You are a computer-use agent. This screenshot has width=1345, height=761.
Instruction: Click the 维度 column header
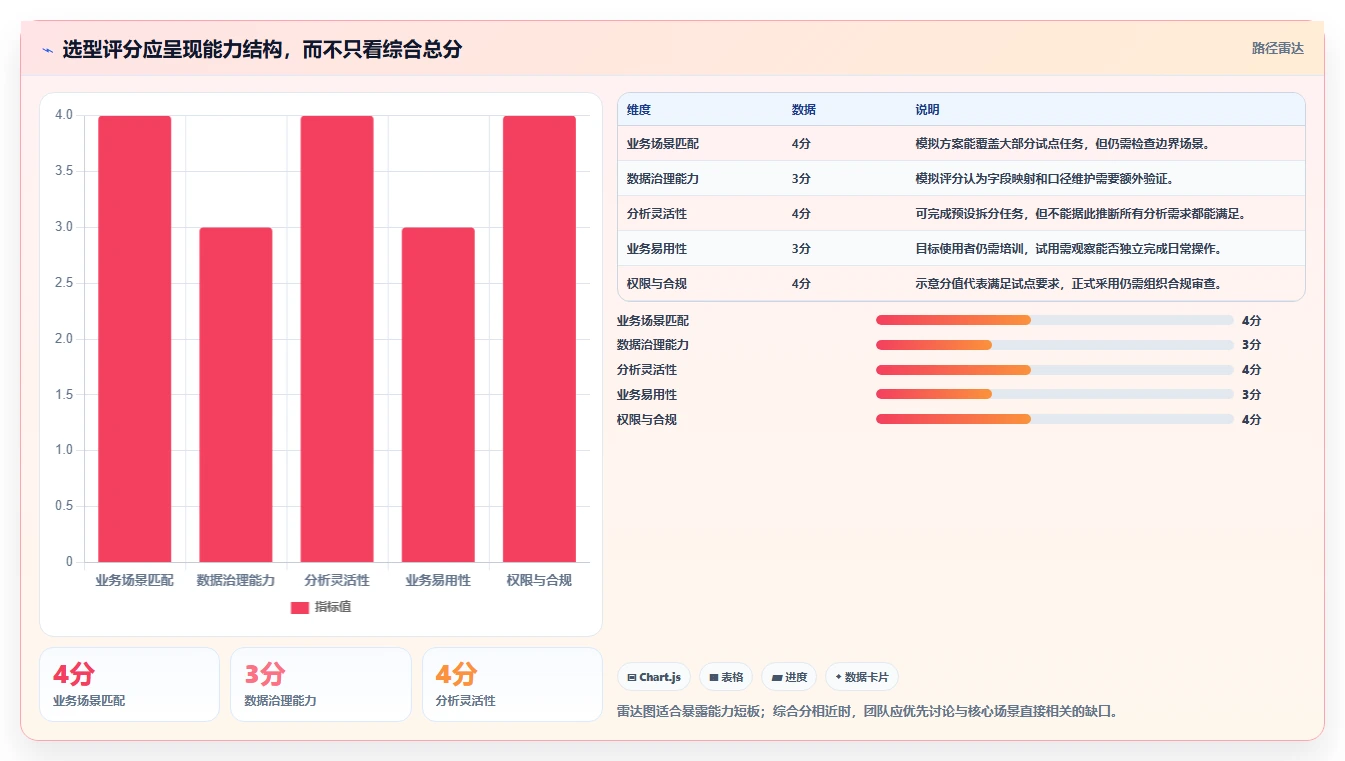pyautogui.click(x=639, y=110)
